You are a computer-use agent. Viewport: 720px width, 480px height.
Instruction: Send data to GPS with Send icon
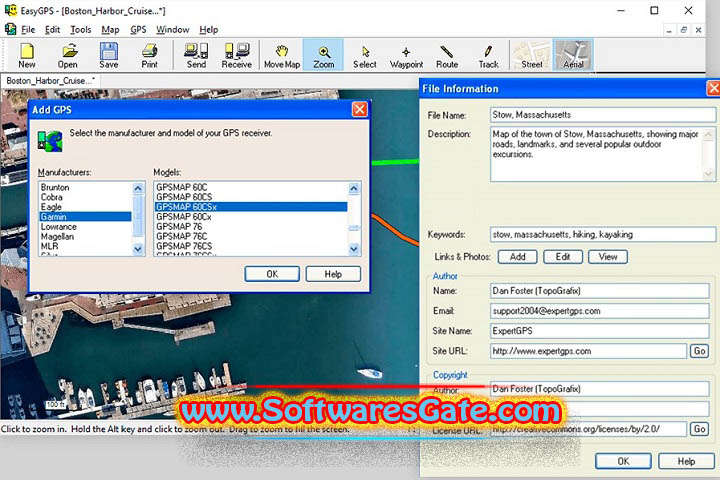tap(196, 55)
